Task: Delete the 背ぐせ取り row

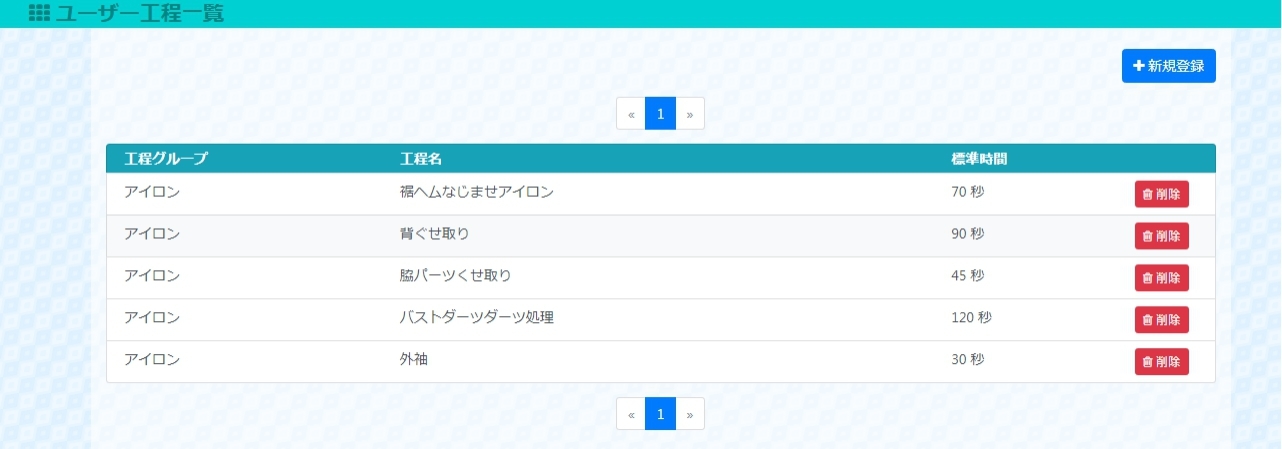Action: 1161,236
